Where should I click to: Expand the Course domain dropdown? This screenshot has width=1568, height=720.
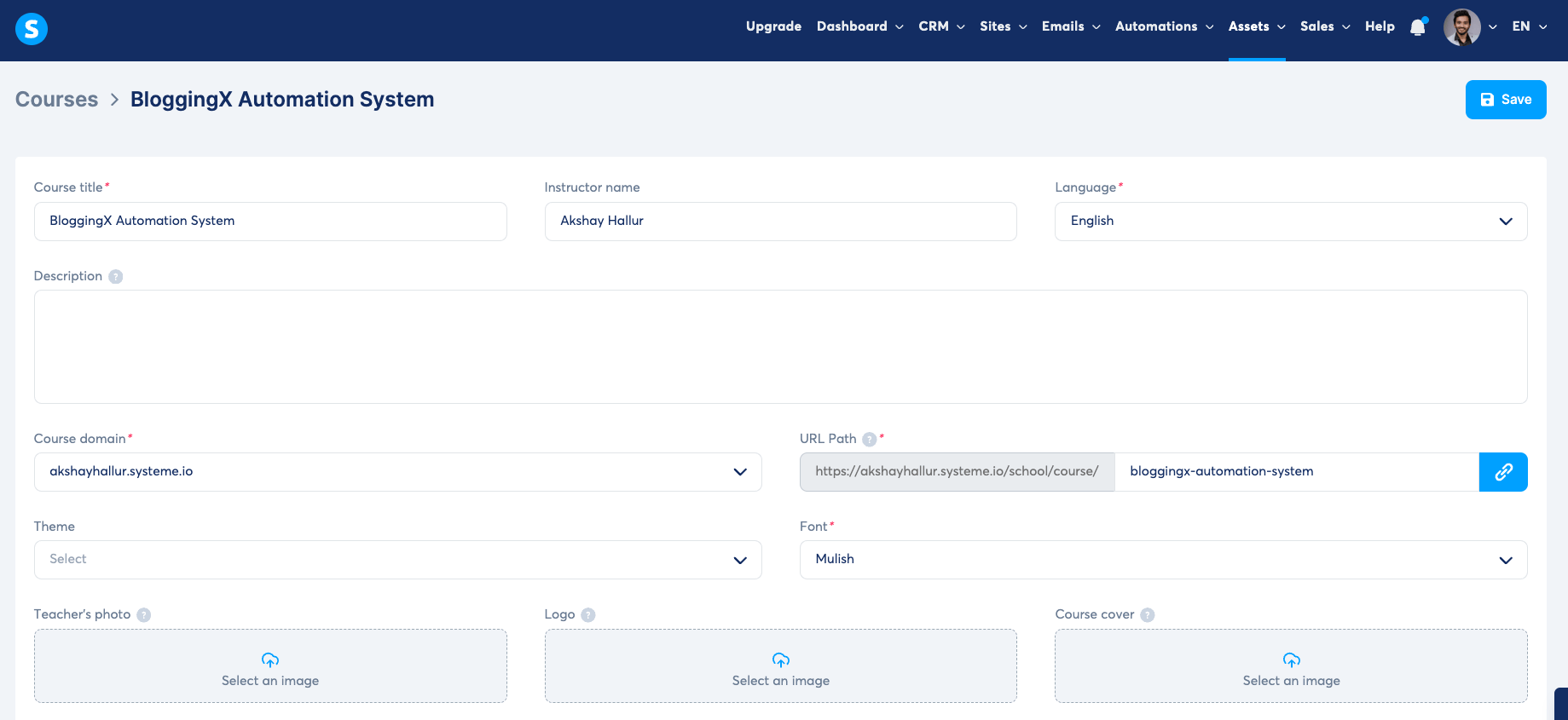tap(397, 472)
